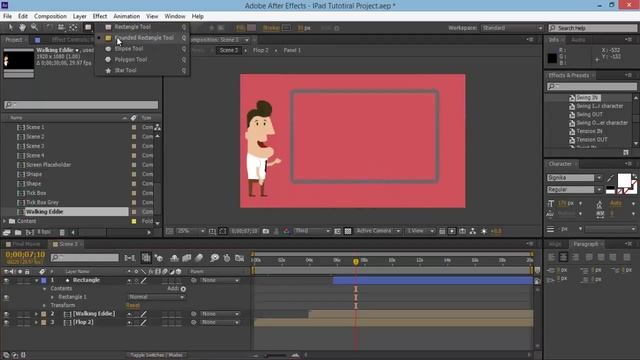
Task: Open the File menu
Action: [7, 16]
